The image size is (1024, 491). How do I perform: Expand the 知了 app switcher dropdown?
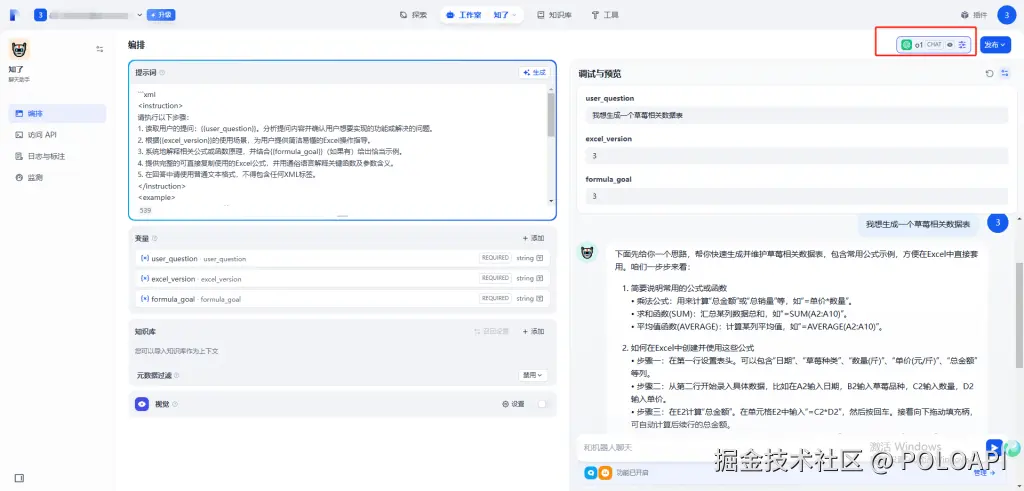click(505, 15)
